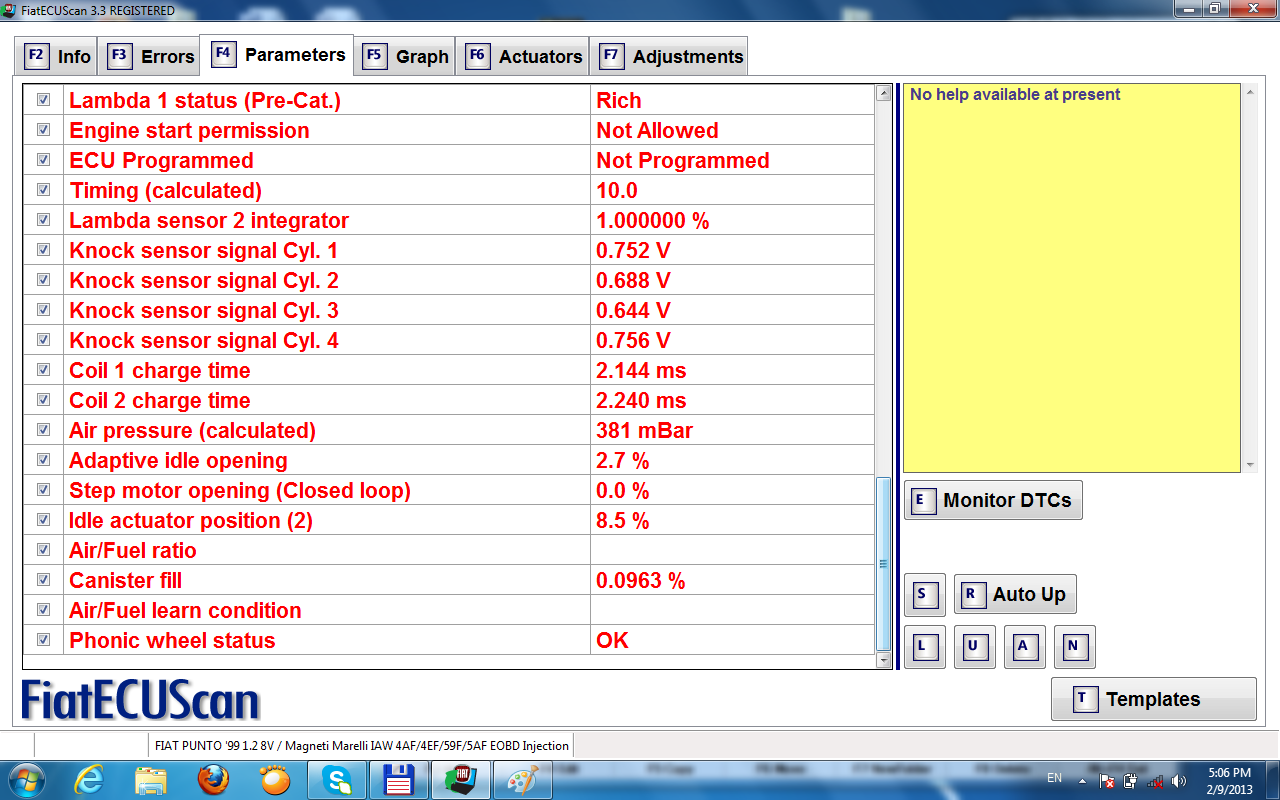Switch to the F6 Actuators tab
Screen dimensions: 1280x800
pyautogui.click(x=523, y=56)
